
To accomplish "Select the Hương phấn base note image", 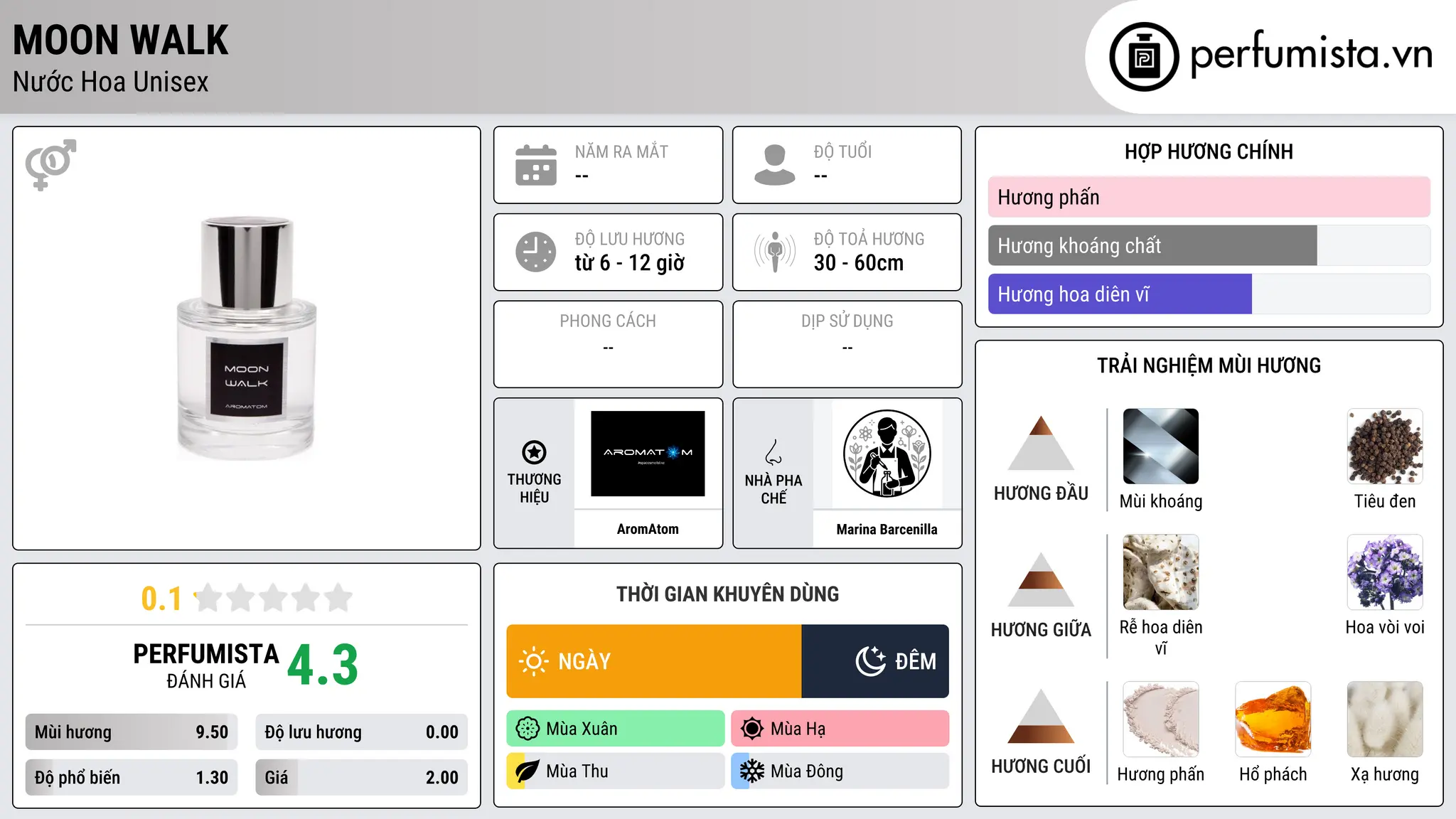I will [1161, 719].
